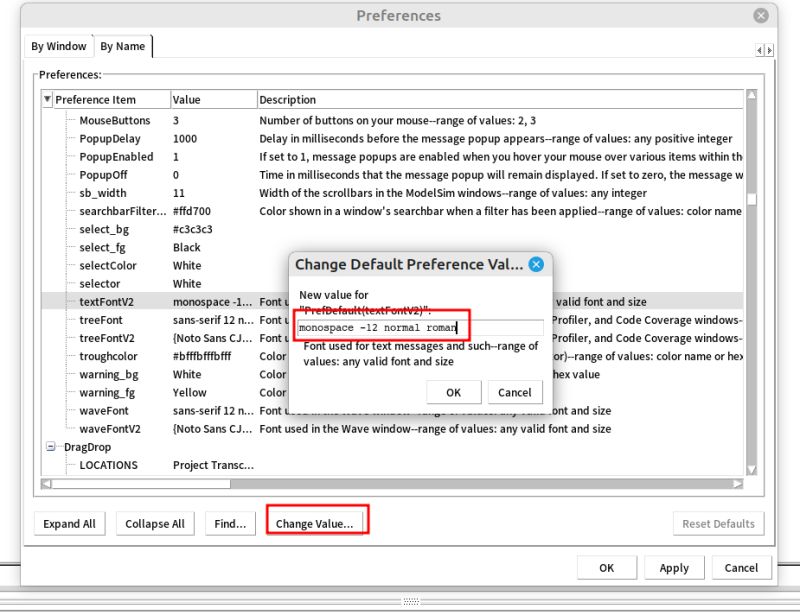Apply the preference changes
Image resolution: width=800 pixels, height=615 pixels.
click(x=674, y=568)
